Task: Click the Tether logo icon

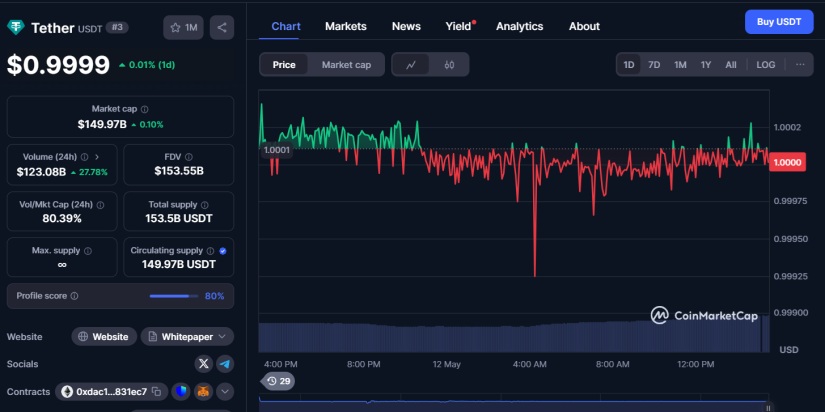Action: pyautogui.click(x=16, y=27)
